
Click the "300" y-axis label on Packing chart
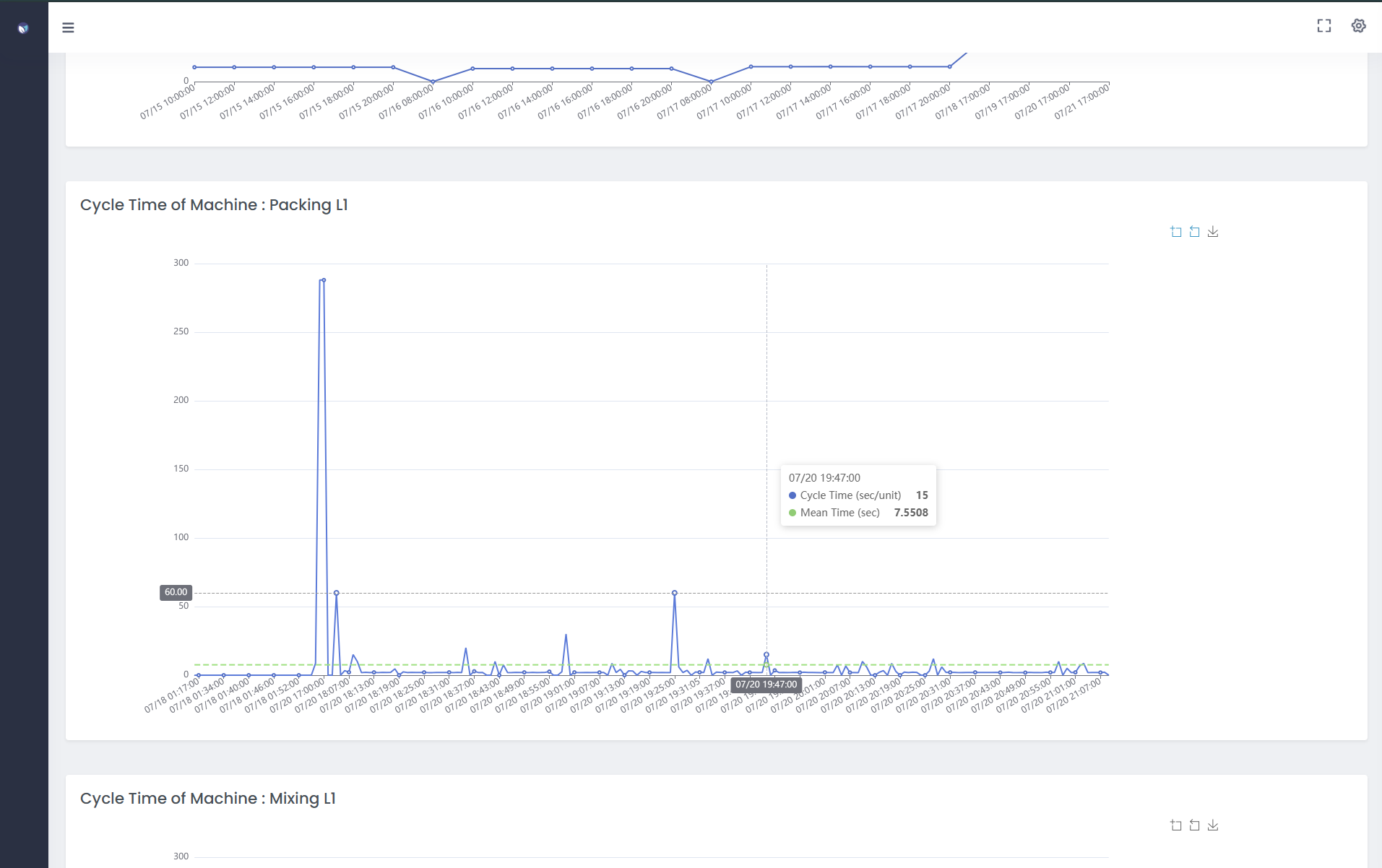point(181,263)
